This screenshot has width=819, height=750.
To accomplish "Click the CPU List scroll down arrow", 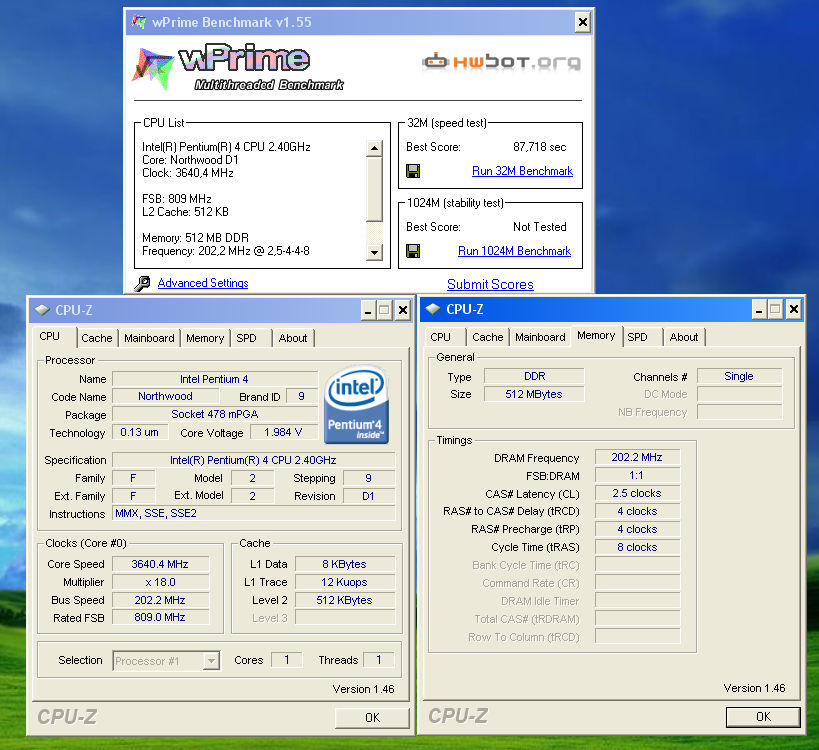I will [374, 252].
